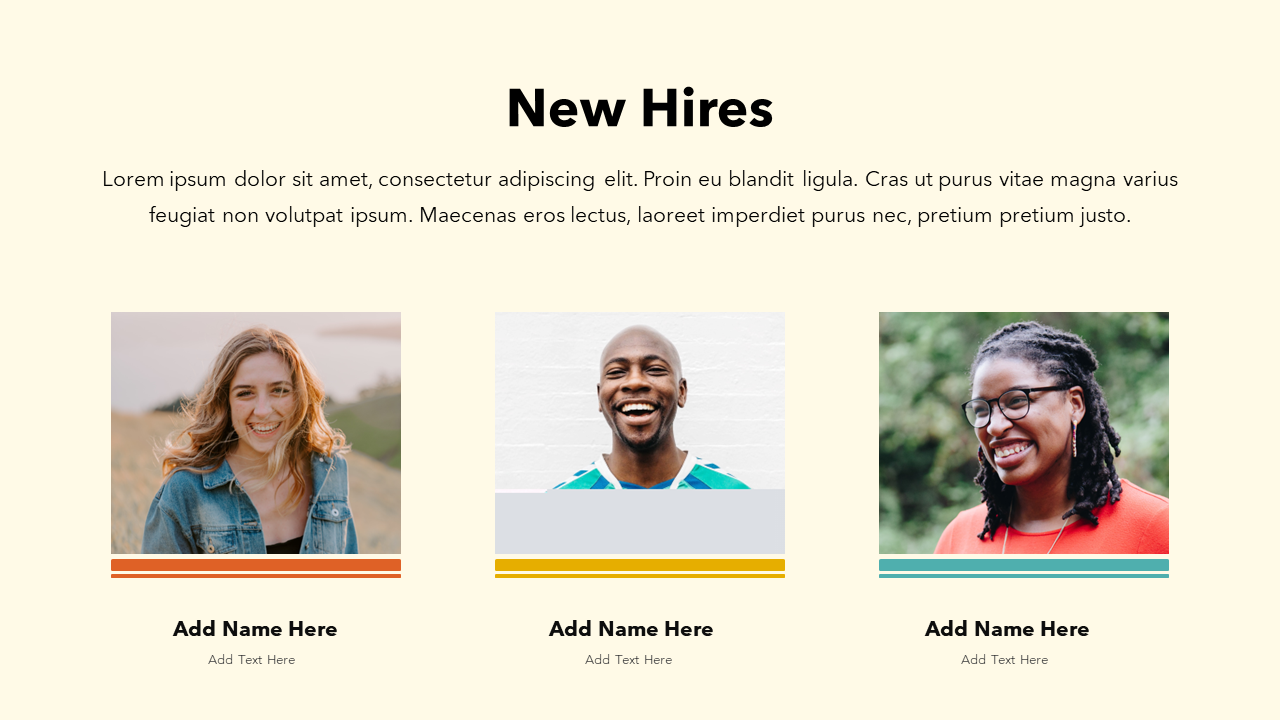
Task: Click the Lorem ipsum description paragraph
Action: (x=640, y=197)
